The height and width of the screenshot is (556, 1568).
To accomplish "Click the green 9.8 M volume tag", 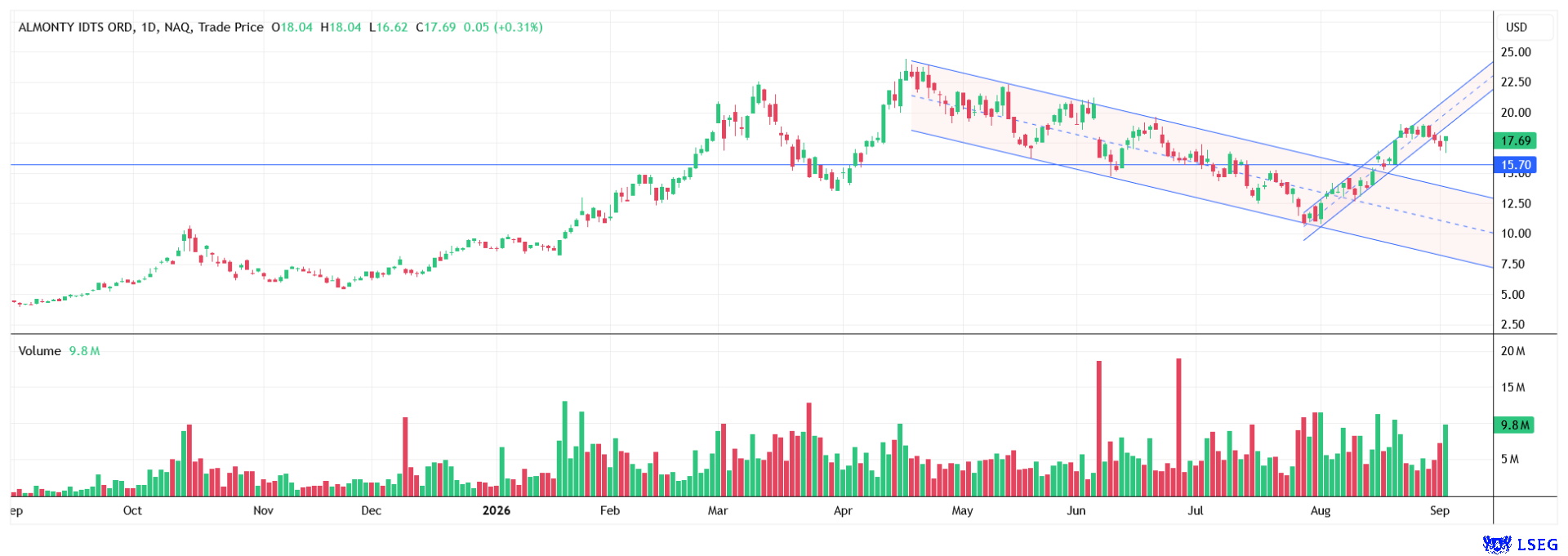I will pos(1513,425).
